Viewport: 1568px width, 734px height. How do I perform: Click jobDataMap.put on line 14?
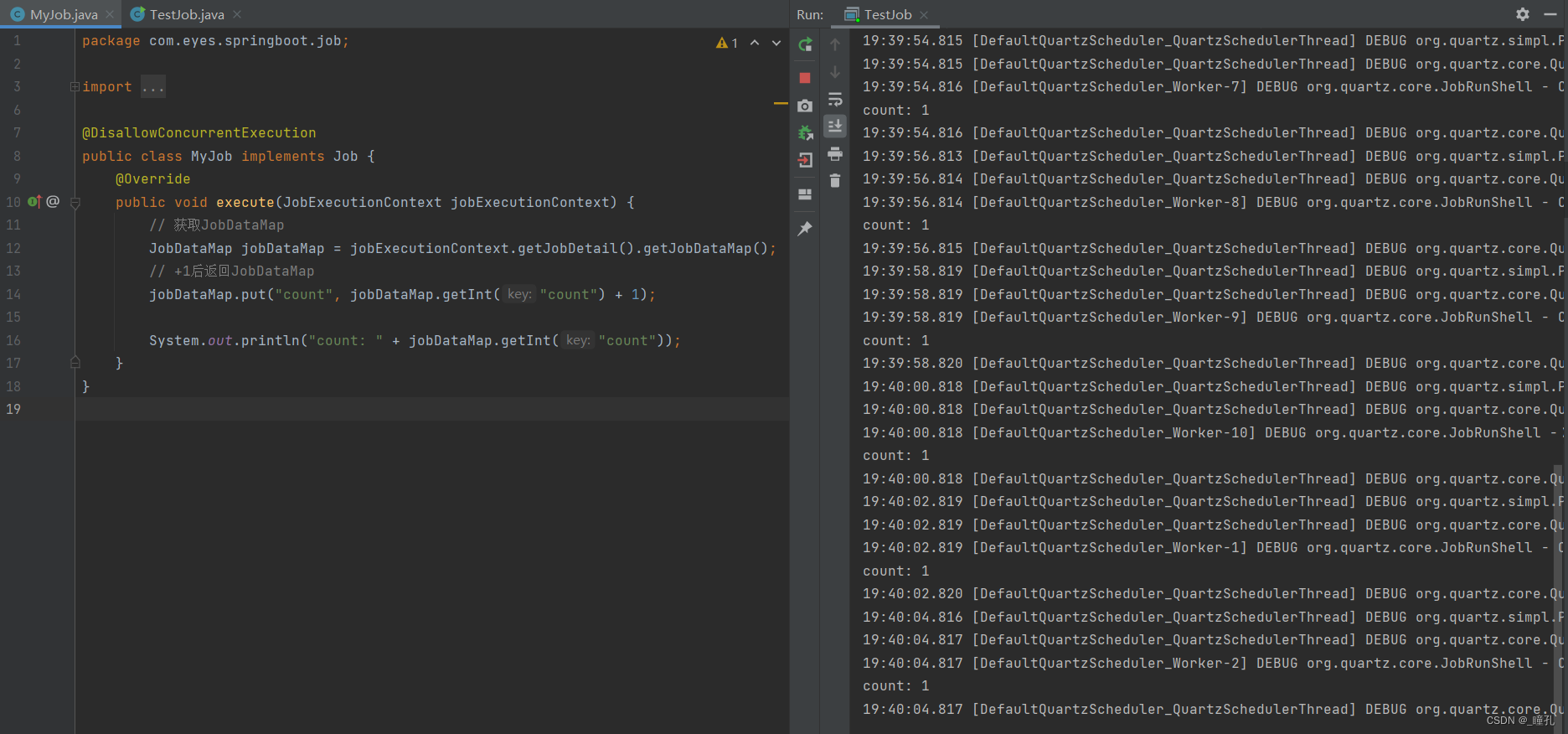(208, 295)
